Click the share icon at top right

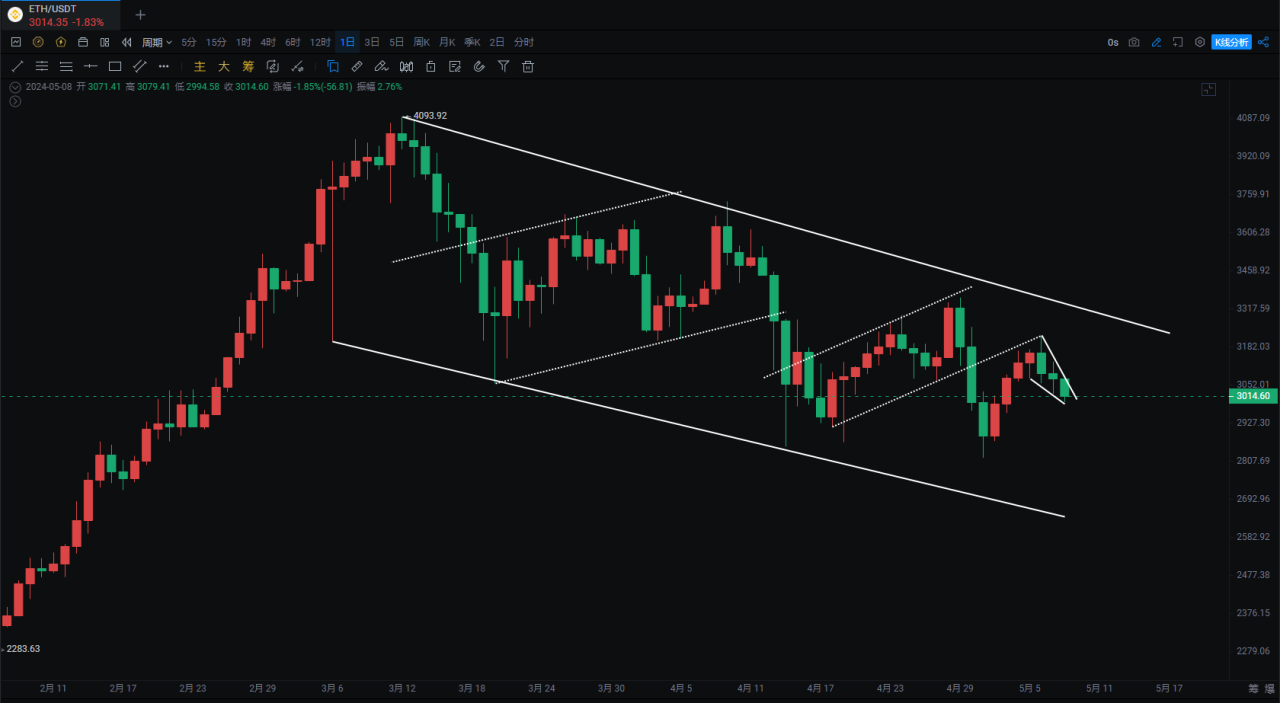[x=1263, y=42]
